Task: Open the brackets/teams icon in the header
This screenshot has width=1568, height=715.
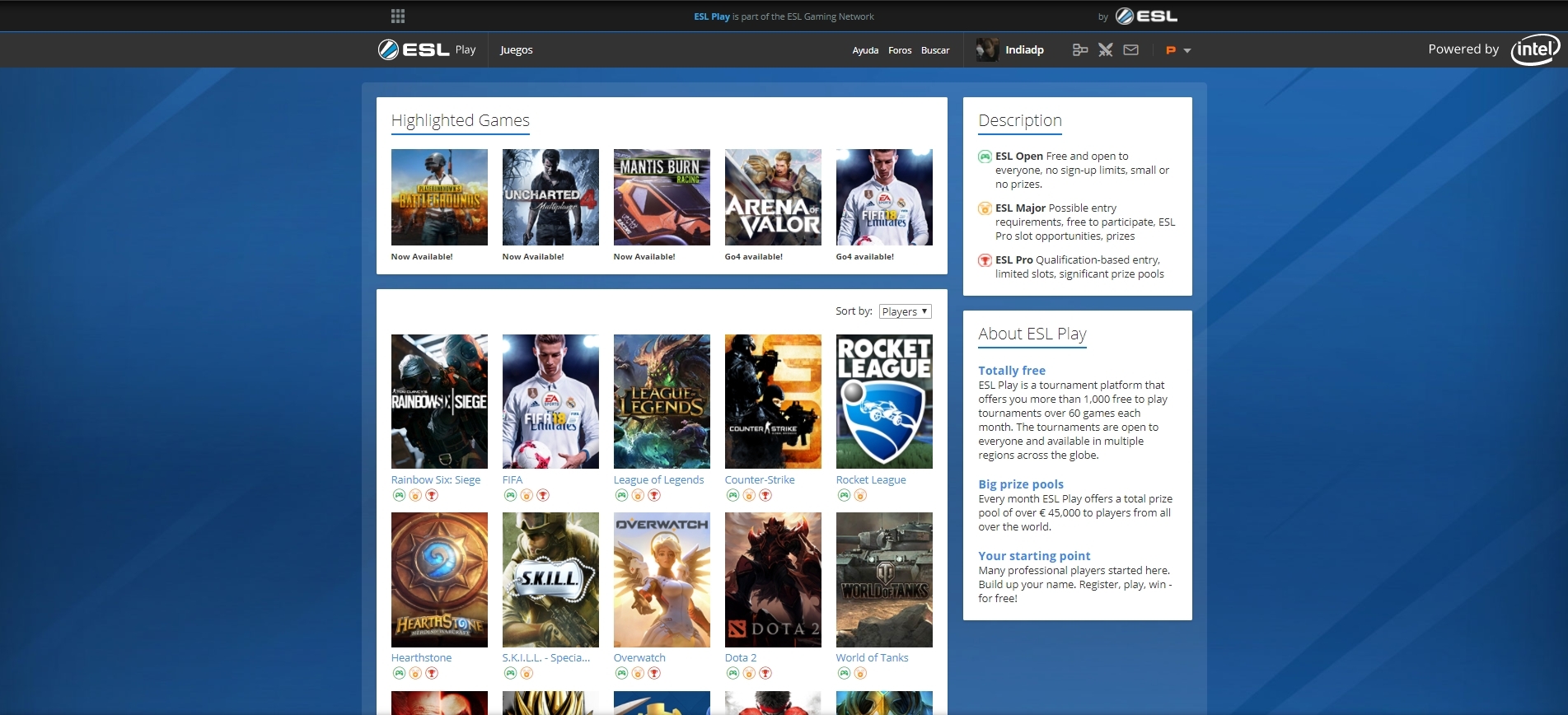Action: (x=1079, y=50)
